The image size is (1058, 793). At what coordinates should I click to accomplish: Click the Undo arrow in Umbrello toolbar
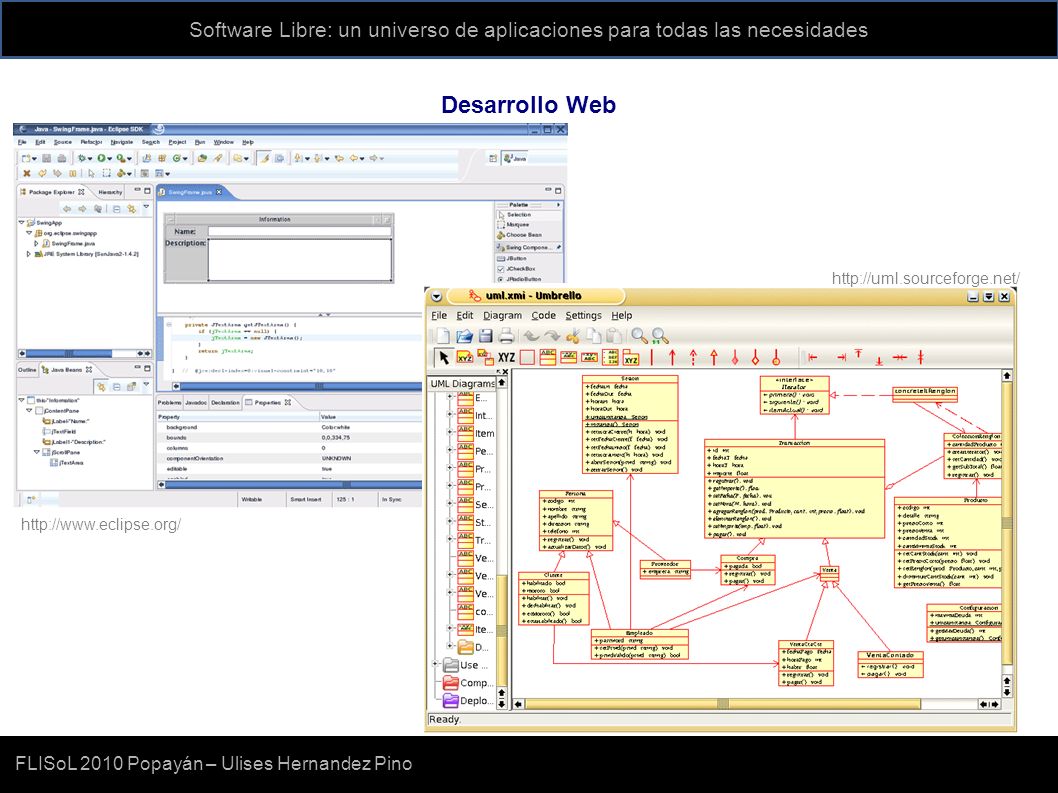[532, 335]
